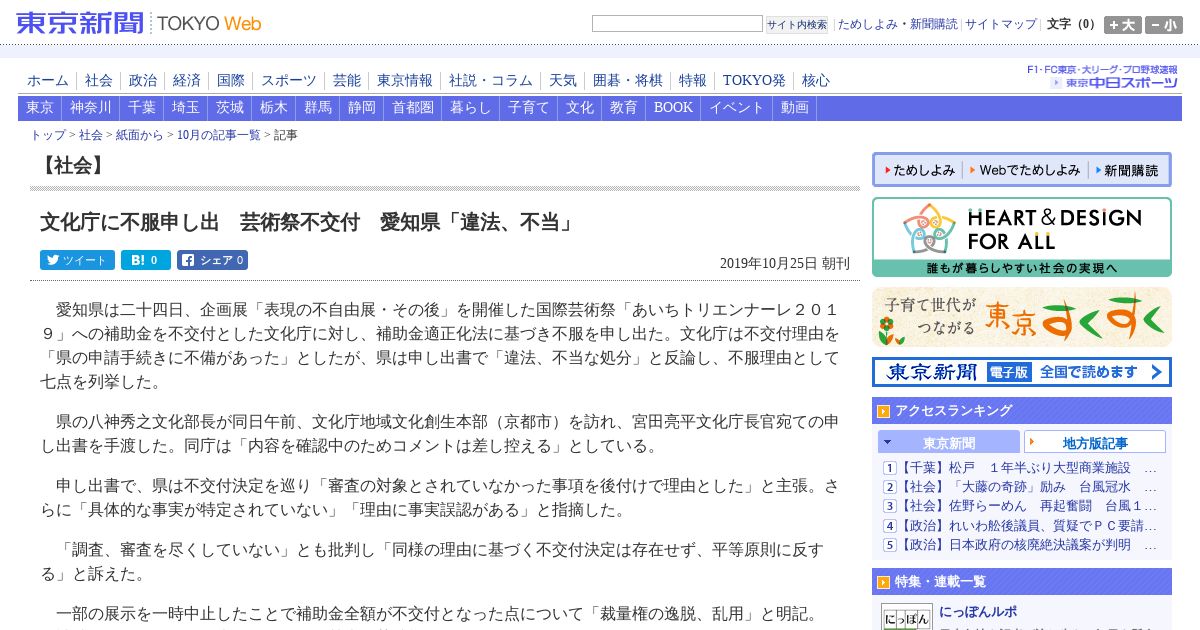1200x630 pixels.
Task: Click sidebar ためしよみ button
Action: coord(919,170)
